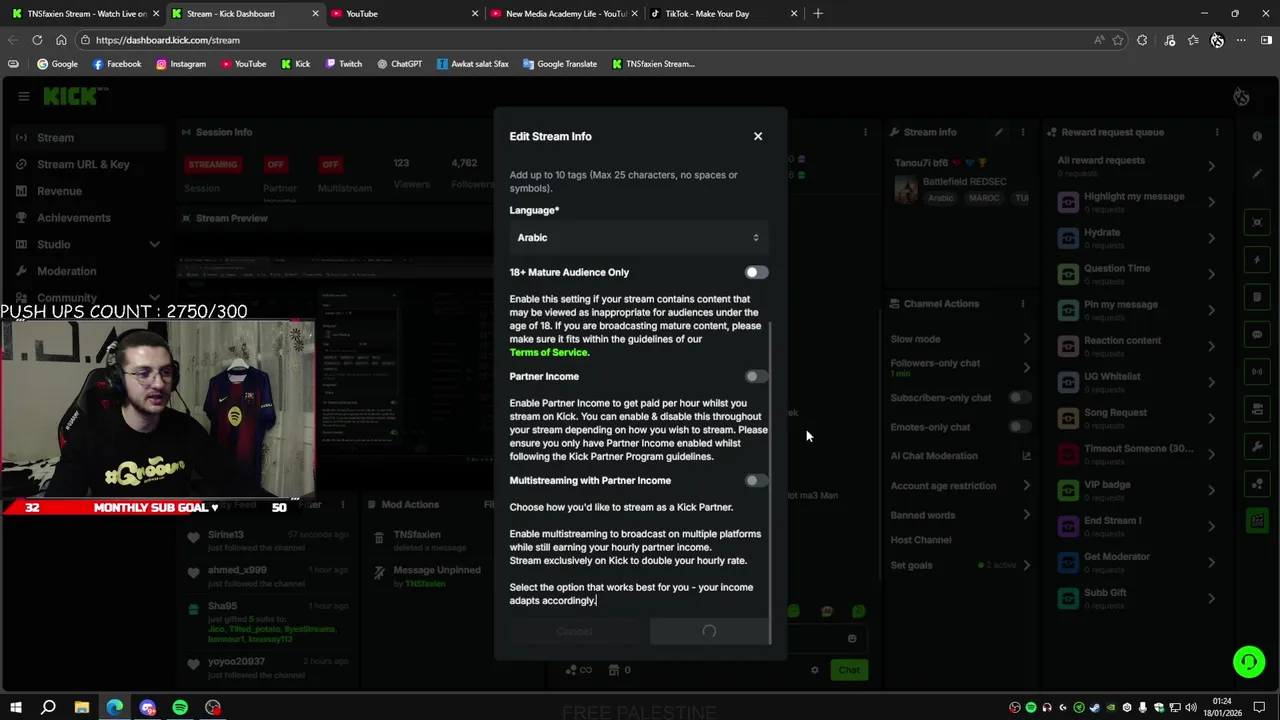Expand Account age restriction settings

[1026, 486]
